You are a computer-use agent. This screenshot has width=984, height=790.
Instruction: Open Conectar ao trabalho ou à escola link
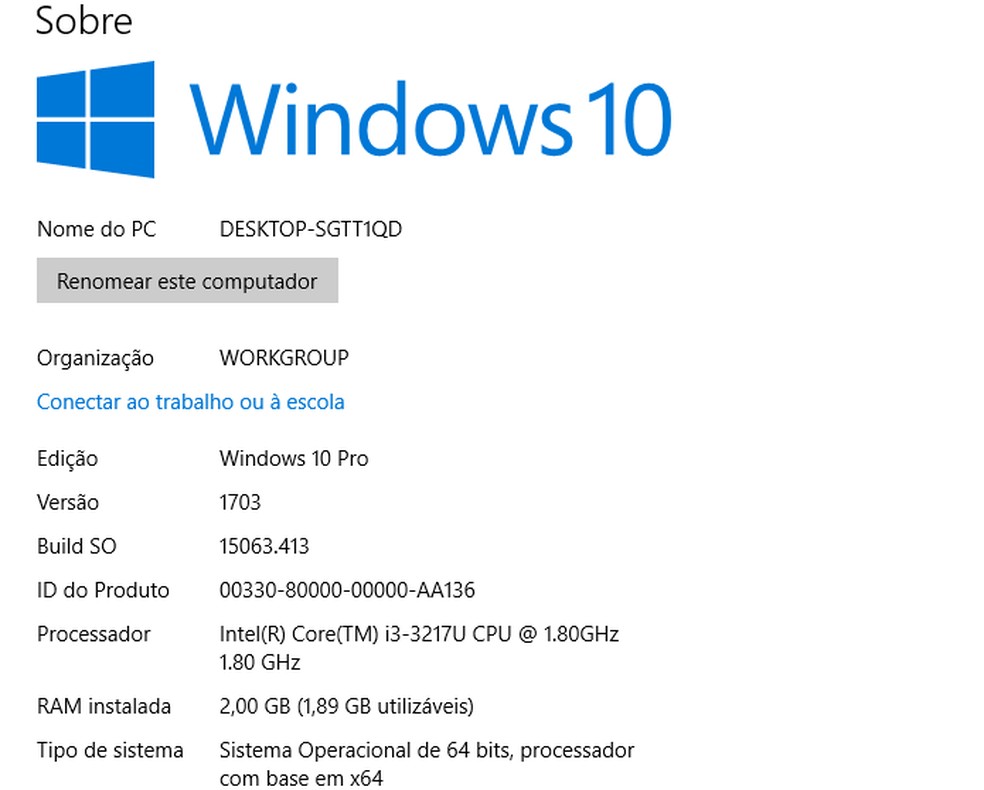(191, 402)
